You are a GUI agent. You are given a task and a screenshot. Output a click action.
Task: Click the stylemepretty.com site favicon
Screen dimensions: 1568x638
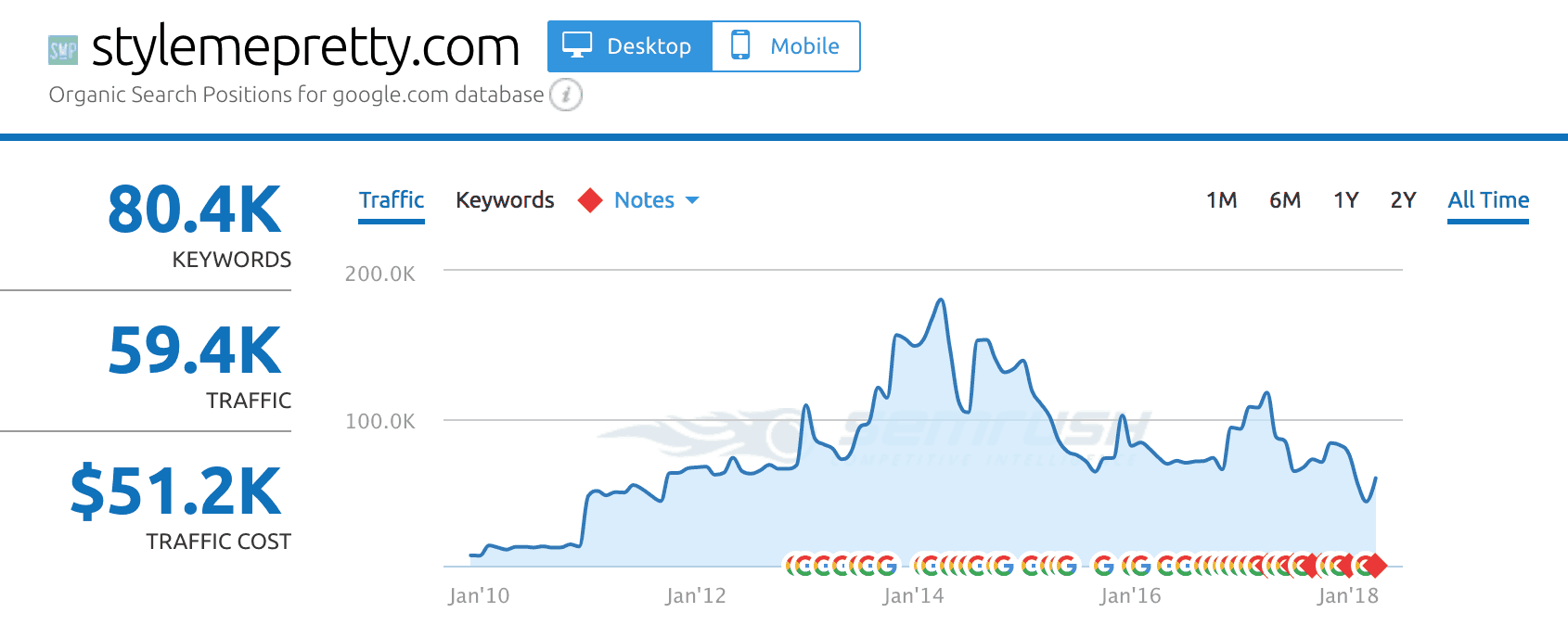pos(63,49)
